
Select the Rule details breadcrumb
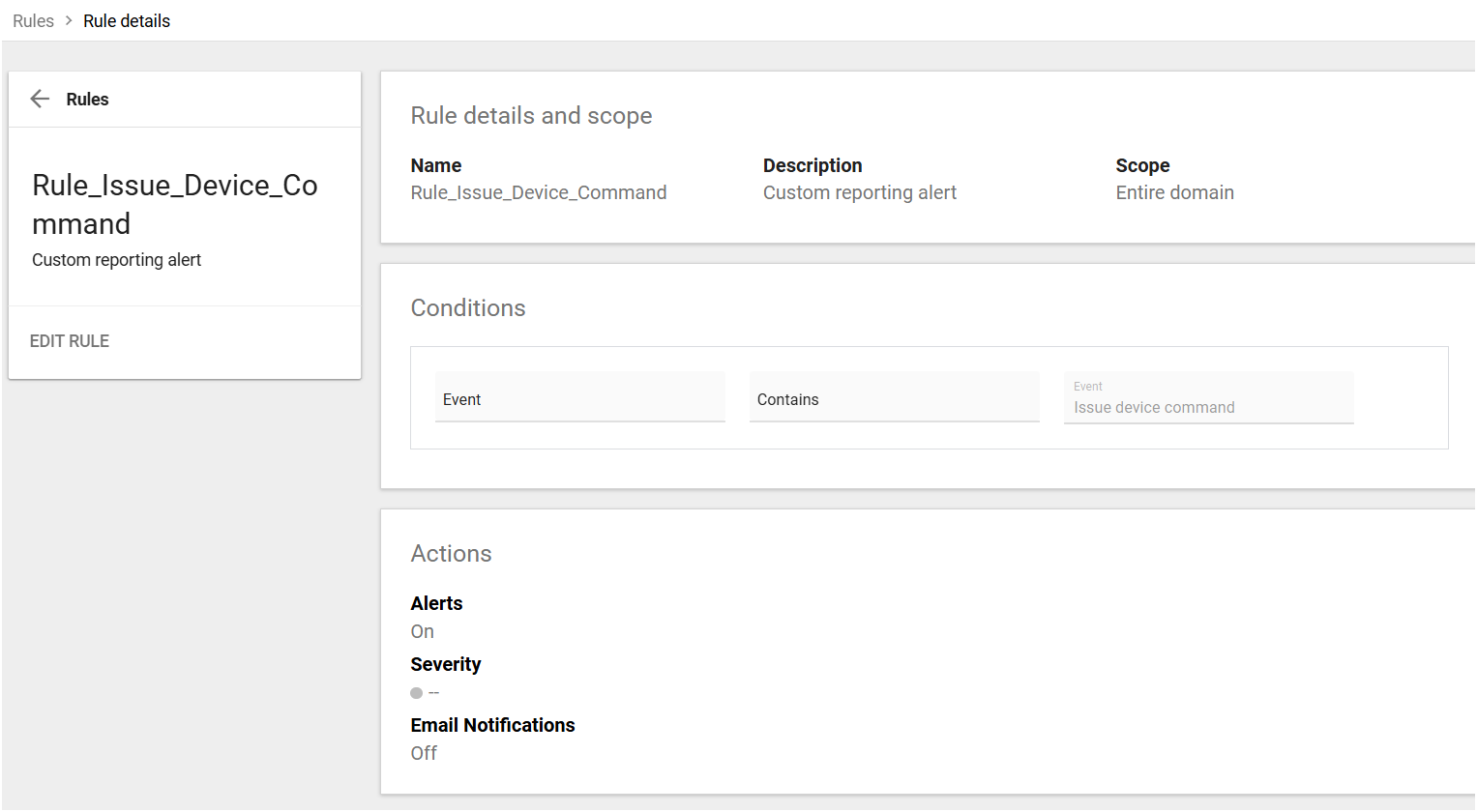click(127, 21)
